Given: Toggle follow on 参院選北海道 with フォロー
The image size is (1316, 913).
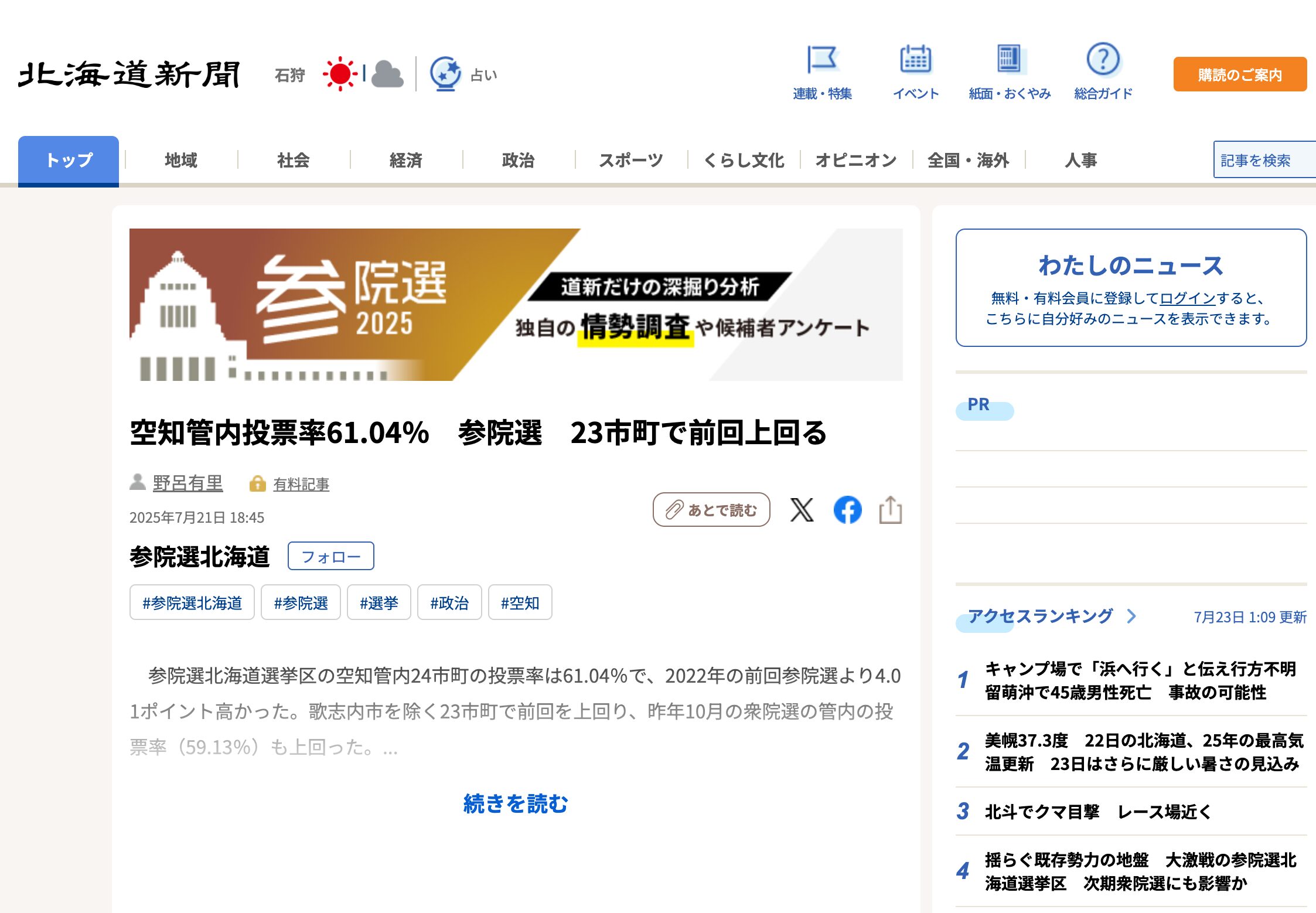Looking at the screenshot, I should tap(330, 556).
